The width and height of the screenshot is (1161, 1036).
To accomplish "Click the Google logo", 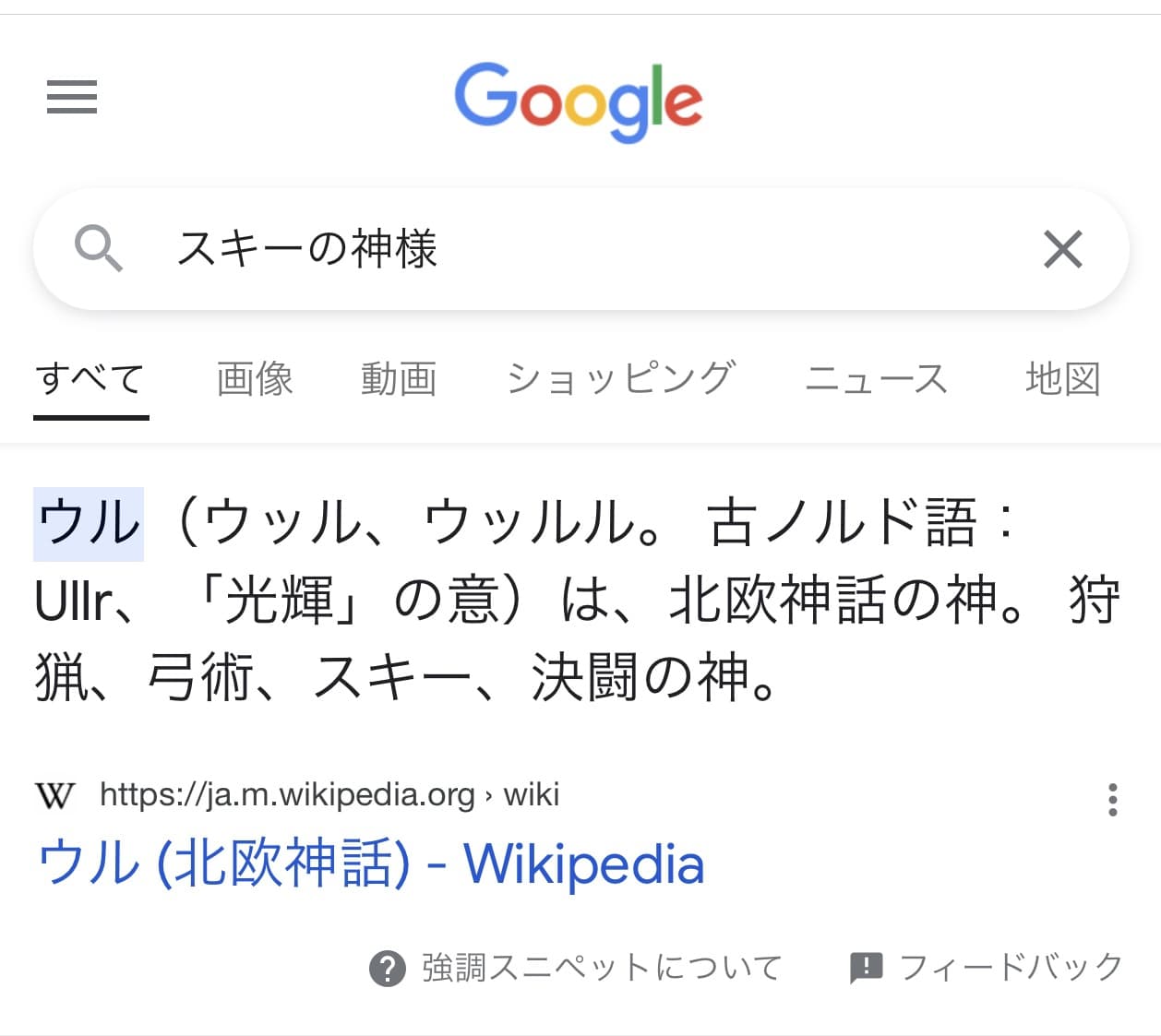I will (x=579, y=100).
